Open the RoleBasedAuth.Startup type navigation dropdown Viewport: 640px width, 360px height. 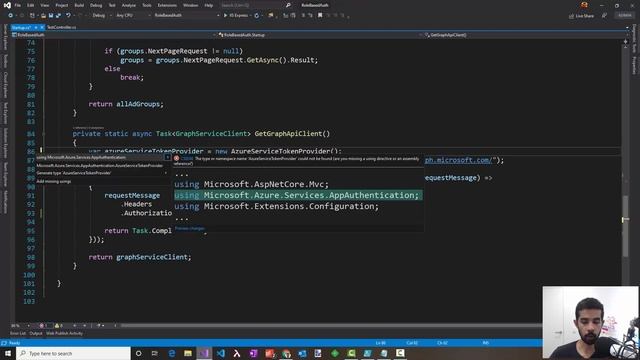320,35
